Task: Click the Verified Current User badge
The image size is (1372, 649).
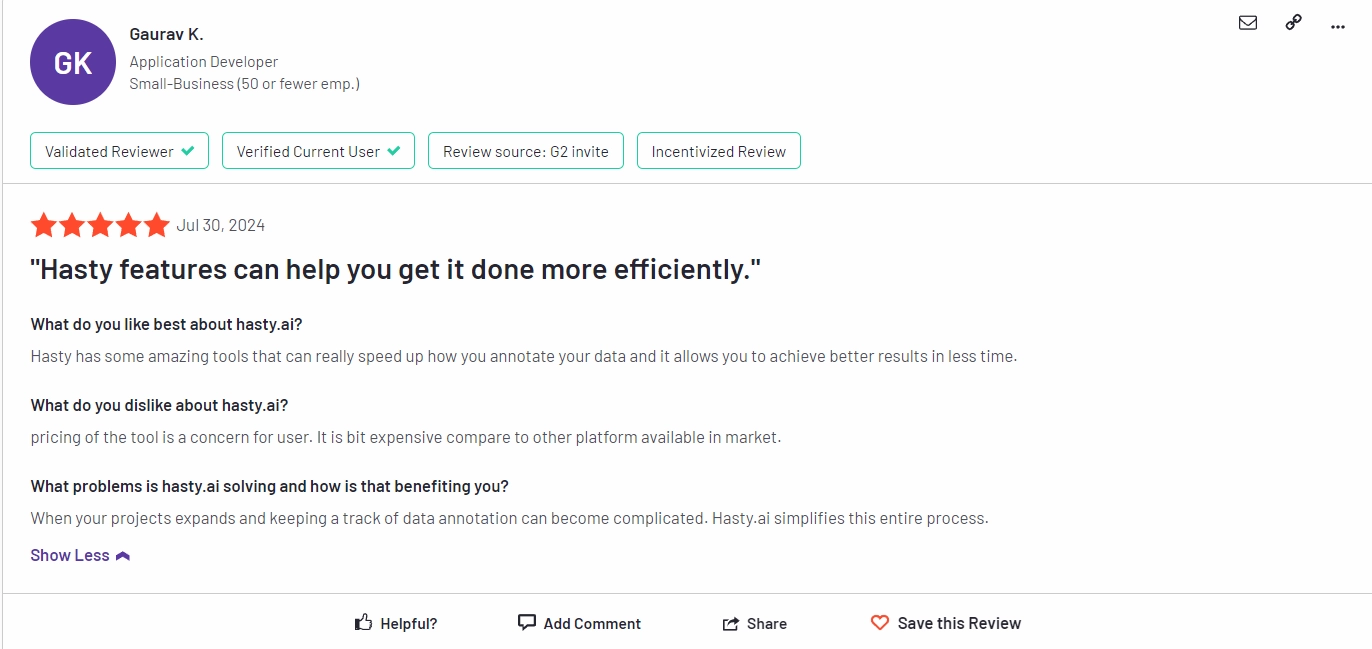Action: tap(318, 151)
